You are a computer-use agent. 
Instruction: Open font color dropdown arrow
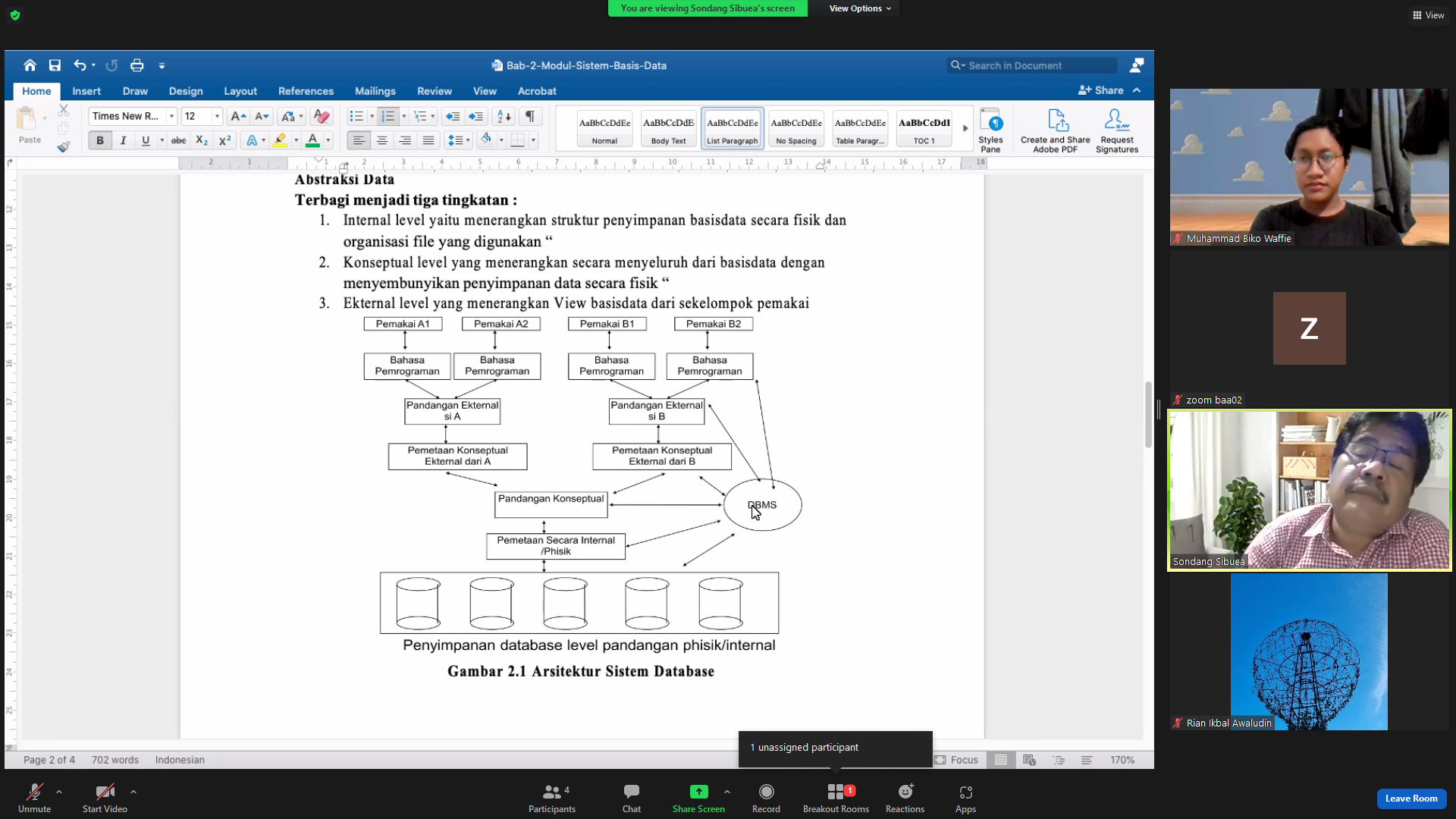328,140
